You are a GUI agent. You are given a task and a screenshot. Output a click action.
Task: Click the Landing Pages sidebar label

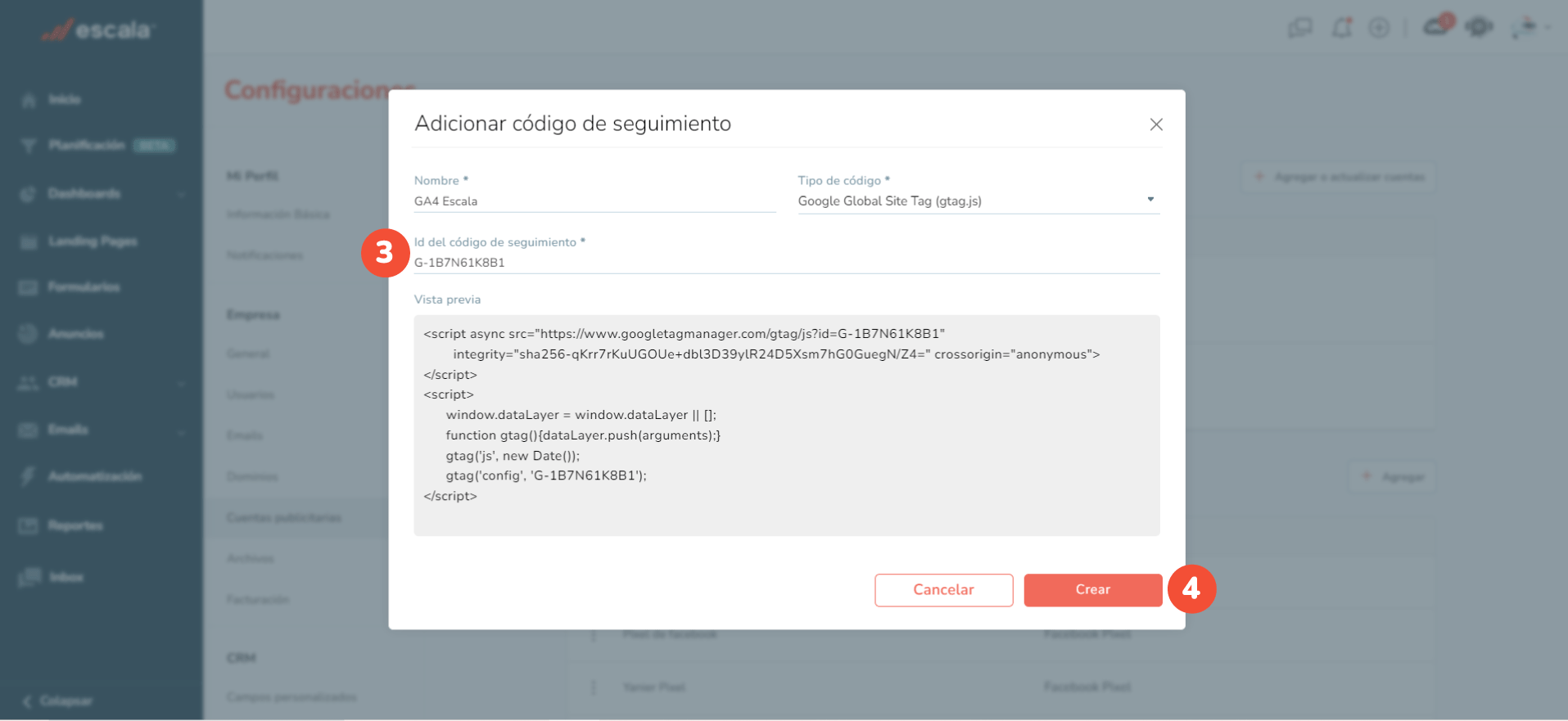93,241
